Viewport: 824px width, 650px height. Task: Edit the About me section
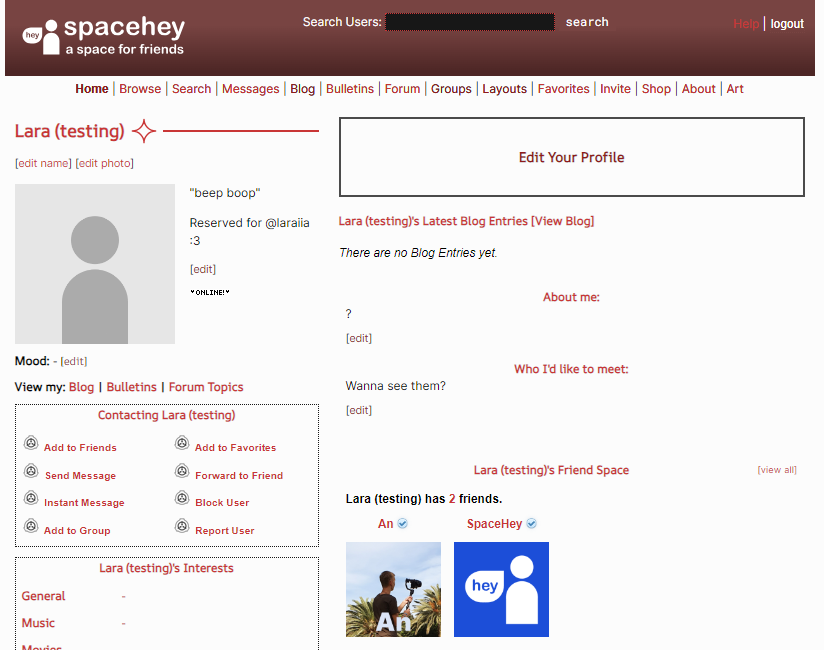pos(359,338)
